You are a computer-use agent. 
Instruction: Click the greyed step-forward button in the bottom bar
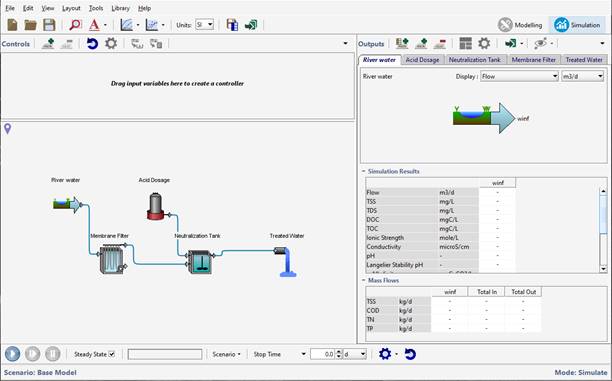[32, 354]
